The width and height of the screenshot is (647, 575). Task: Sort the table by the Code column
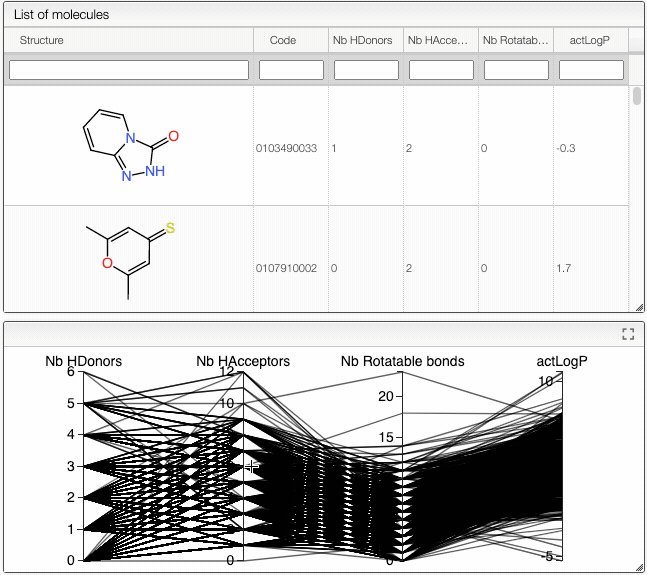click(283, 40)
